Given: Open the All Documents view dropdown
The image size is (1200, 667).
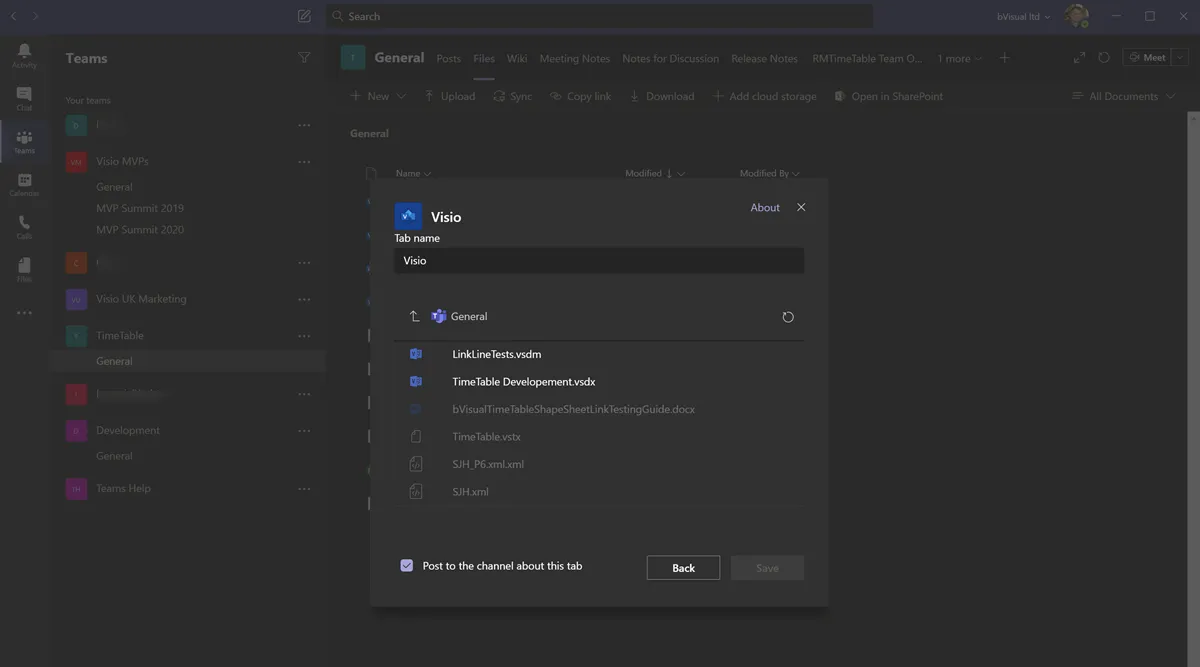Looking at the screenshot, I should pyautogui.click(x=1123, y=96).
